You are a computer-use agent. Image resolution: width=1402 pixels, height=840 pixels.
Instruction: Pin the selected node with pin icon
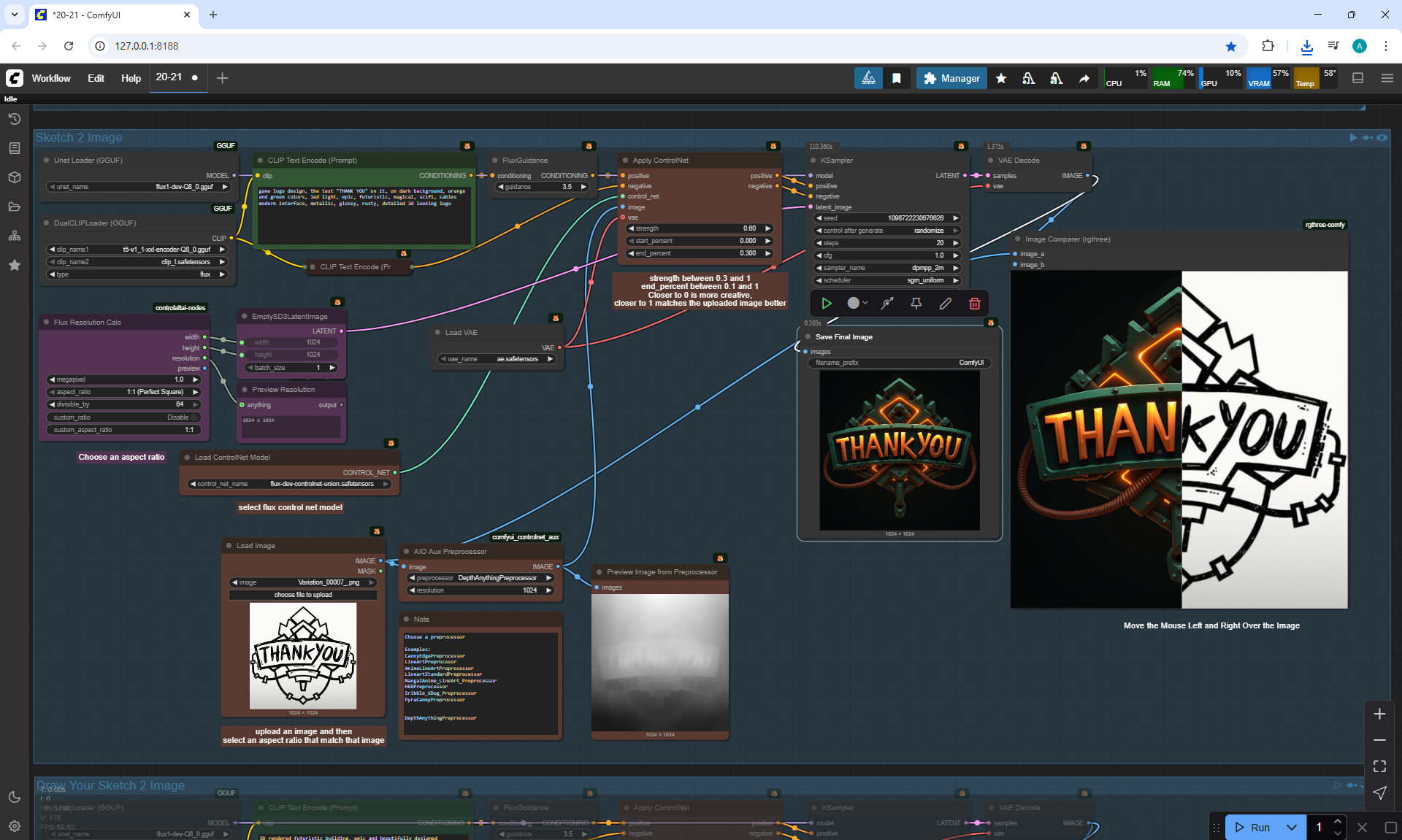click(916, 304)
